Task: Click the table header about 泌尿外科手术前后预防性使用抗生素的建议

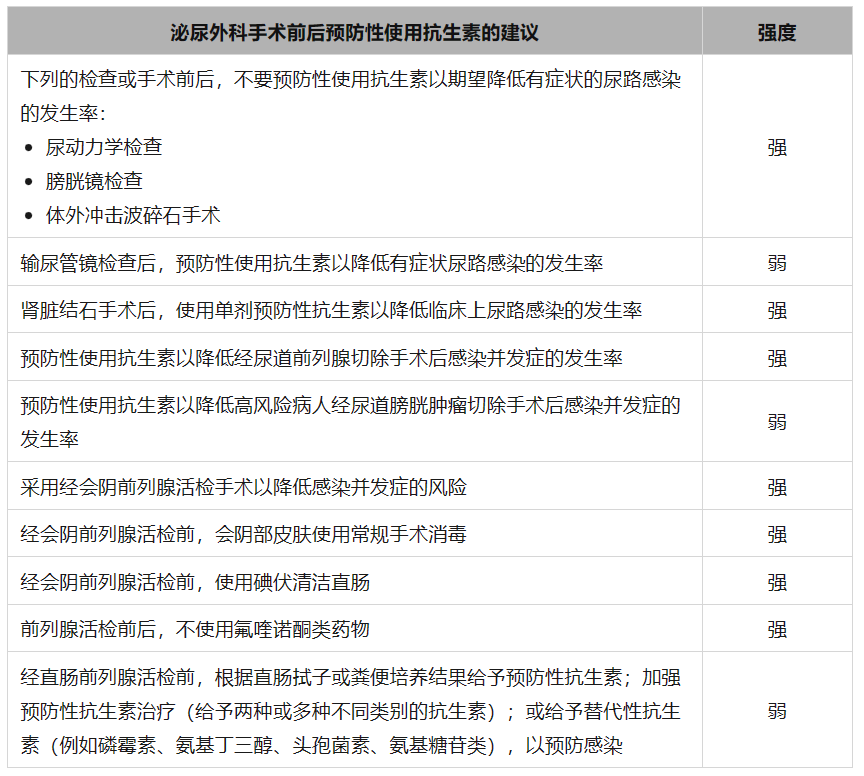Action: (x=354, y=33)
